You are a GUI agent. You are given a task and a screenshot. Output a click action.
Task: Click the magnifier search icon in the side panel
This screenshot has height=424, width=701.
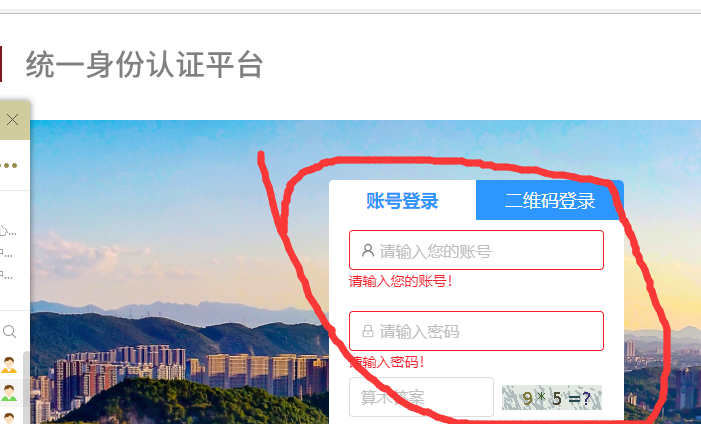point(9,331)
